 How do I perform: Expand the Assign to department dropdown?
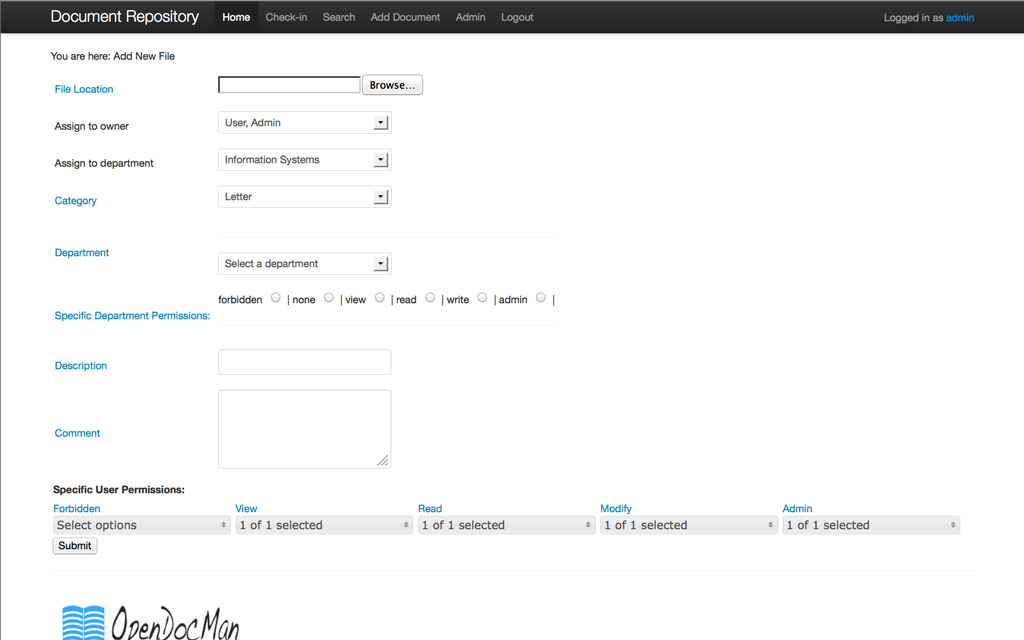point(304,160)
